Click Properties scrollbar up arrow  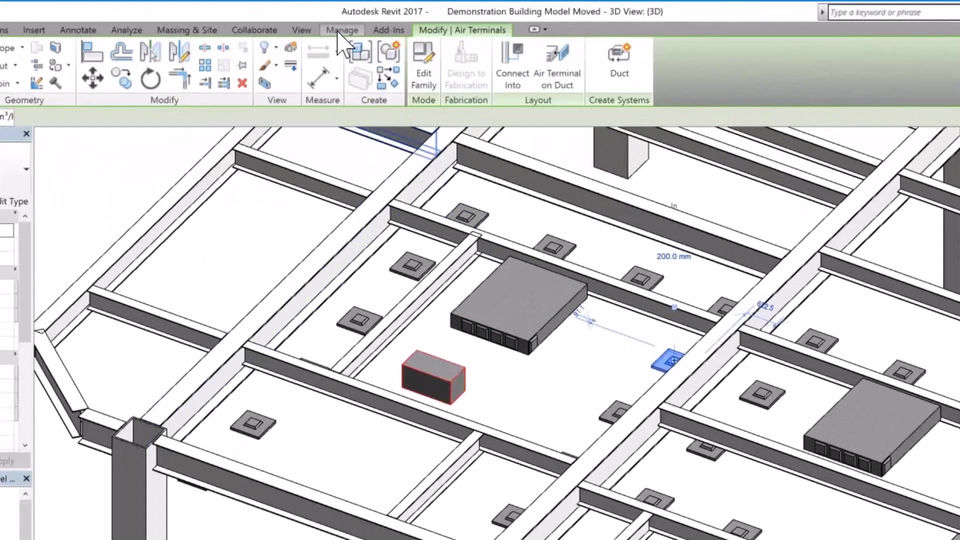coord(25,216)
